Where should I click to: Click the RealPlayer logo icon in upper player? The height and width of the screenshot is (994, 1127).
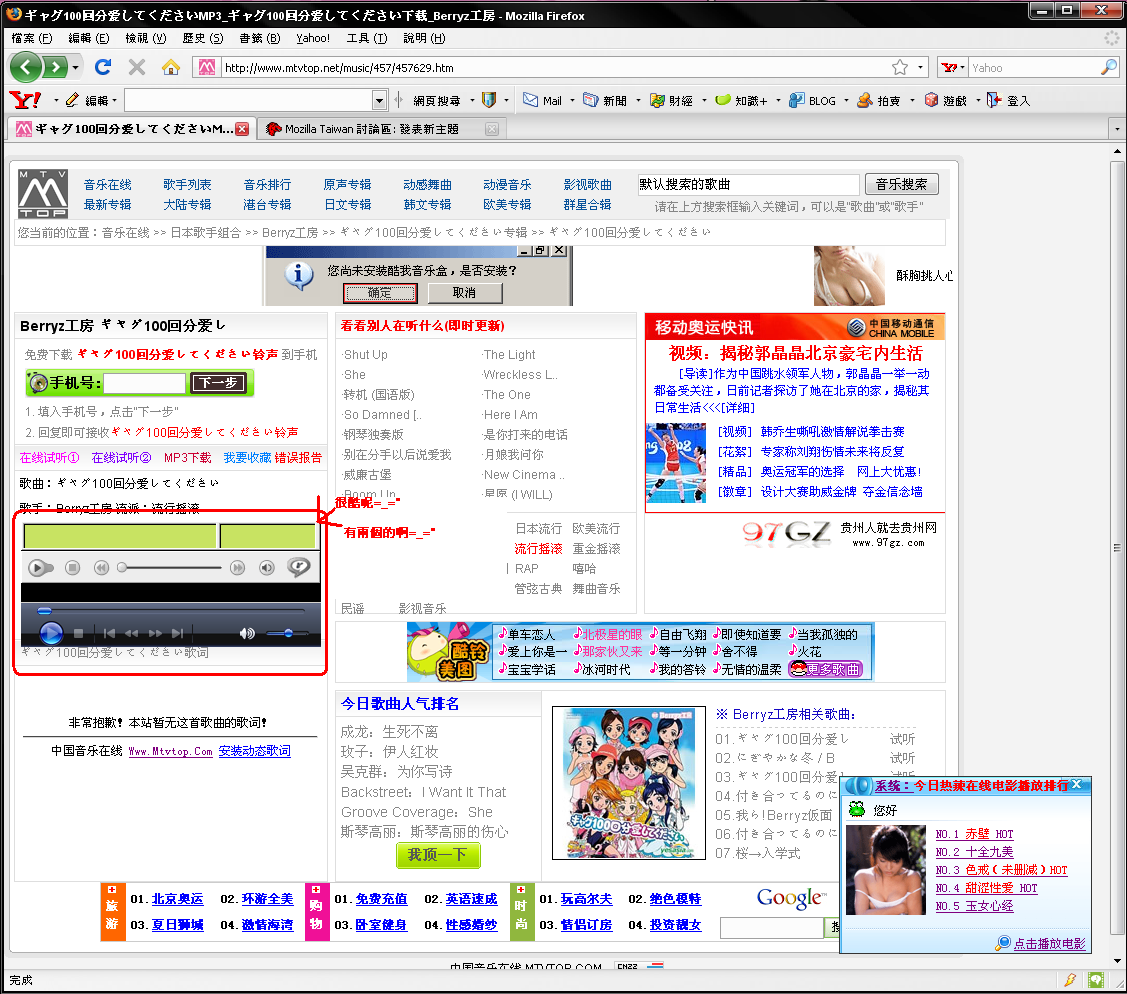coord(298,567)
